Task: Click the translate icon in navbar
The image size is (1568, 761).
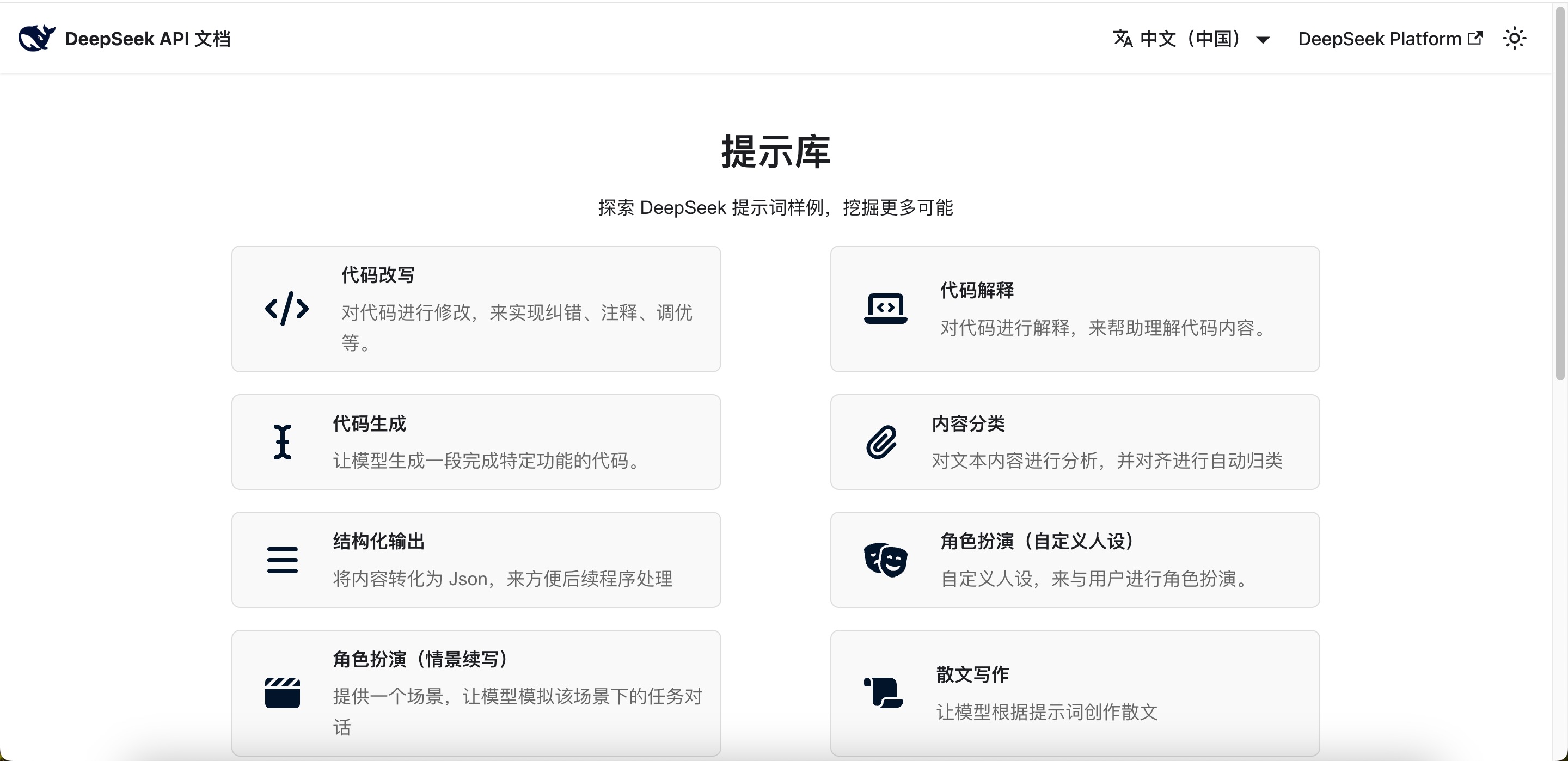Action: 1123,39
